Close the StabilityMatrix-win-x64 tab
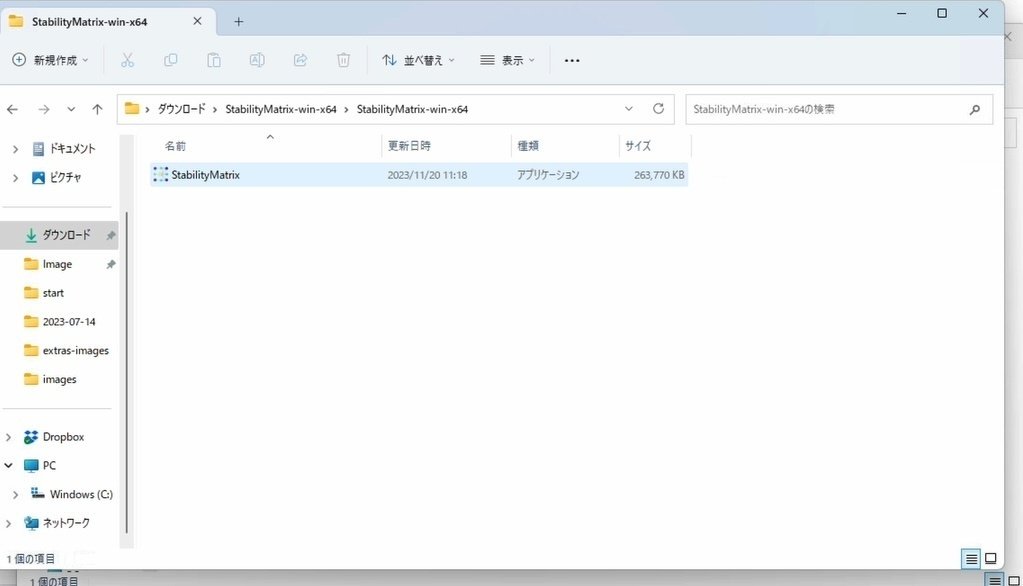1023x586 pixels. [x=197, y=22]
